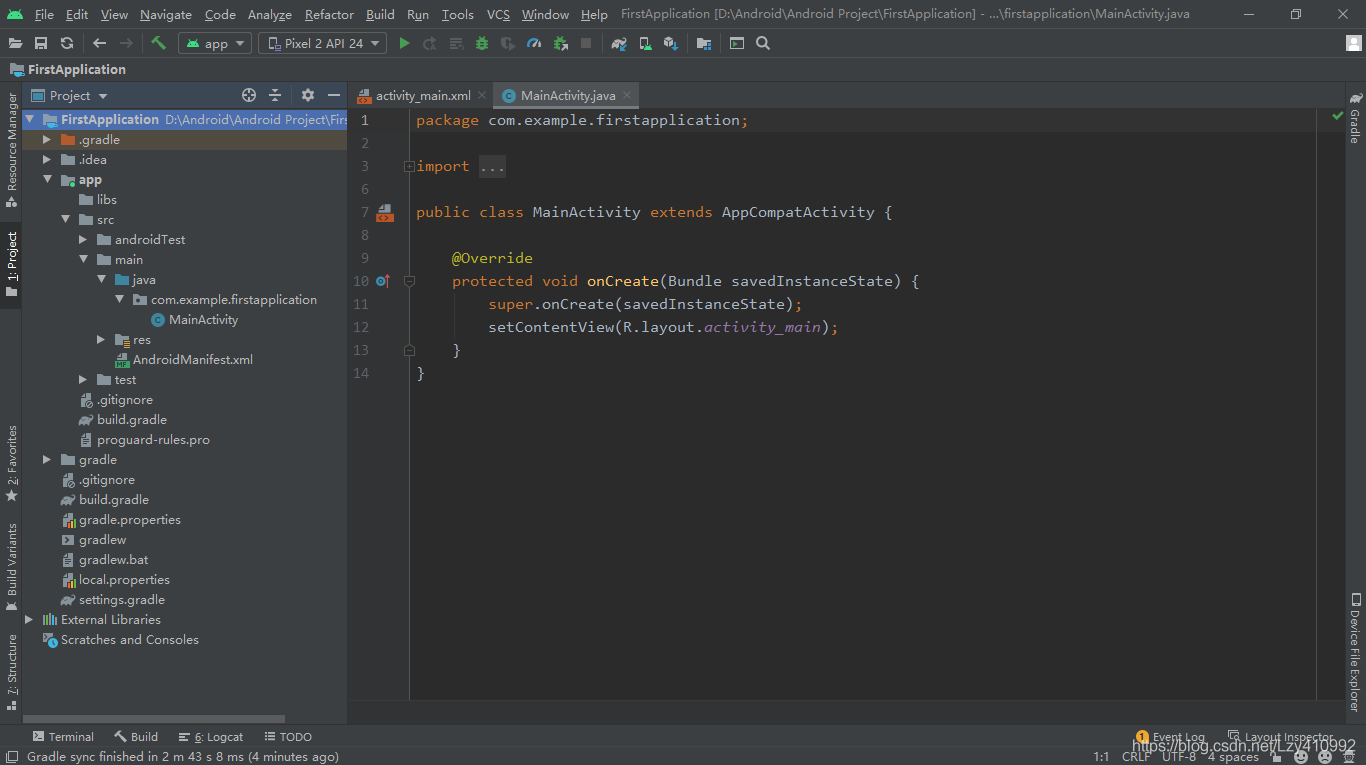
Task: Click locate-file target icon in Project panel
Action: pos(249,95)
